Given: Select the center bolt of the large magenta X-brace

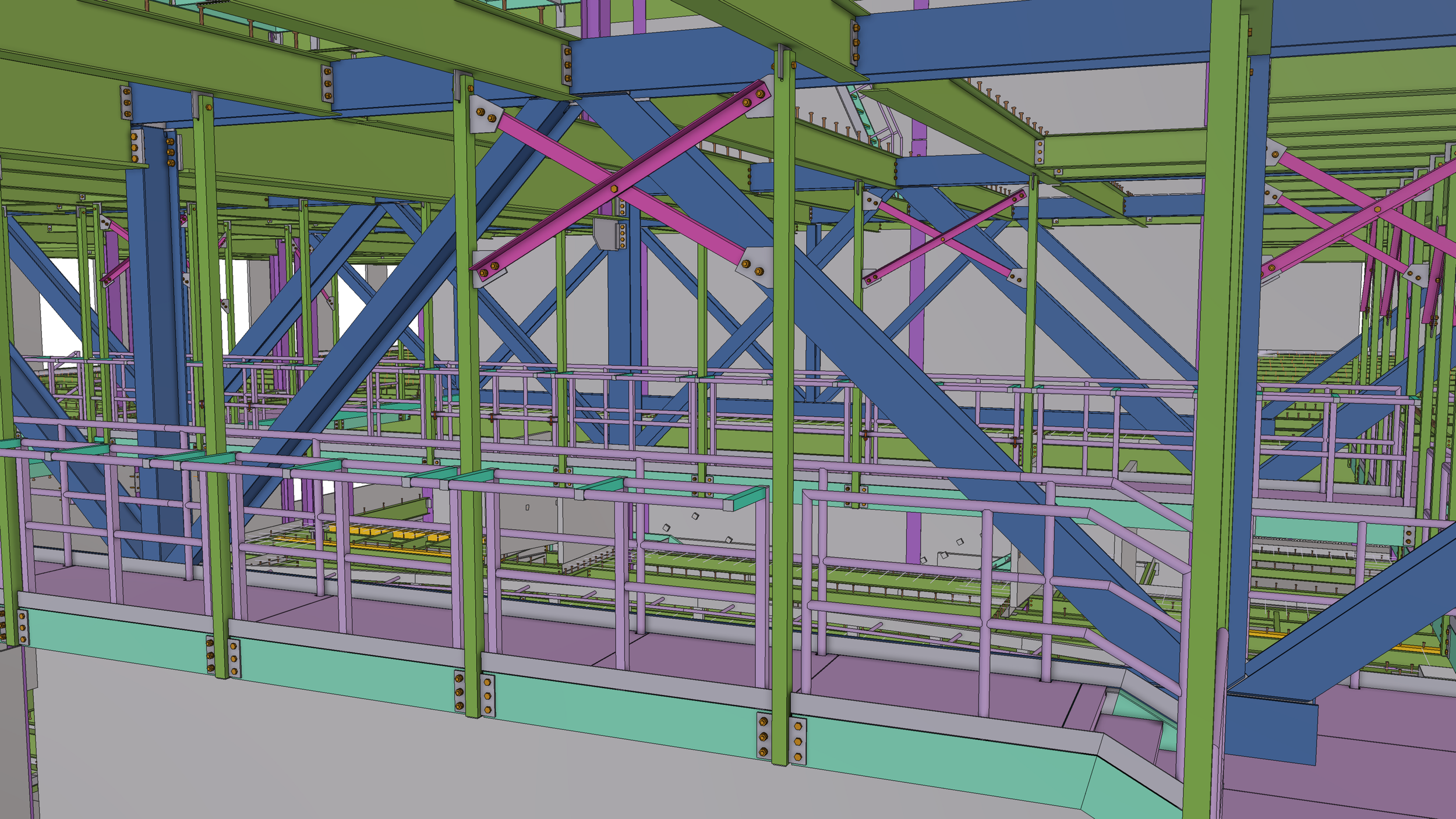Looking at the screenshot, I should tap(614, 189).
